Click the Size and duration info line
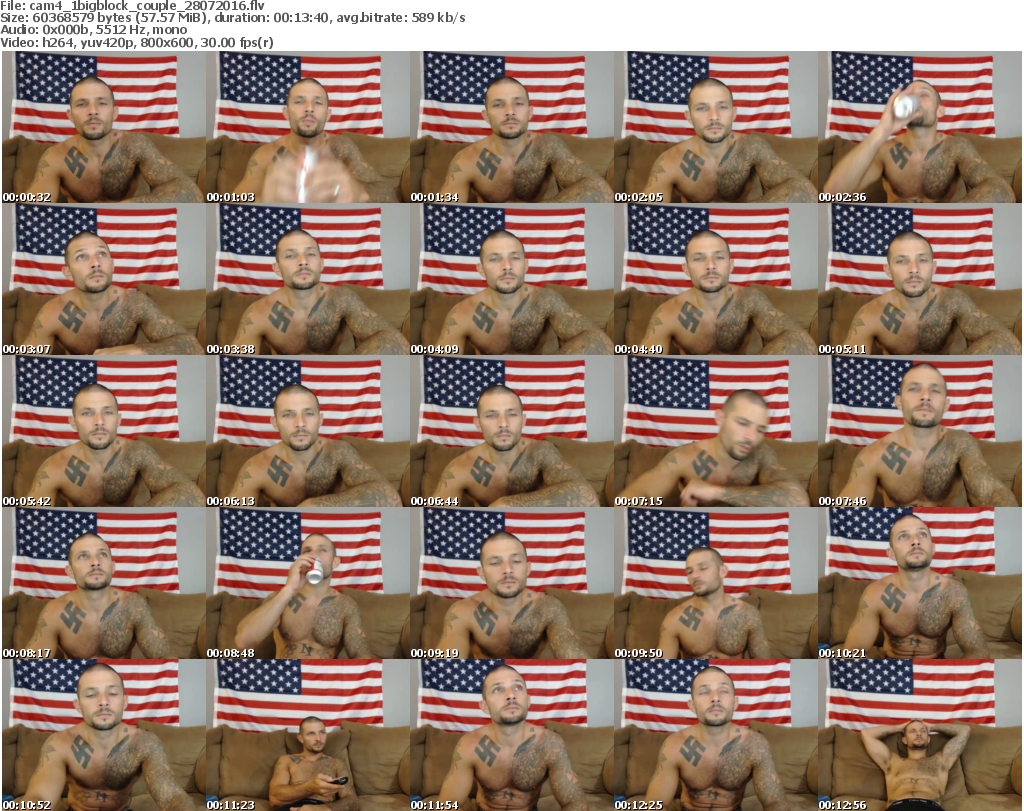The width and height of the screenshot is (1024, 811). (x=233, y=18)
